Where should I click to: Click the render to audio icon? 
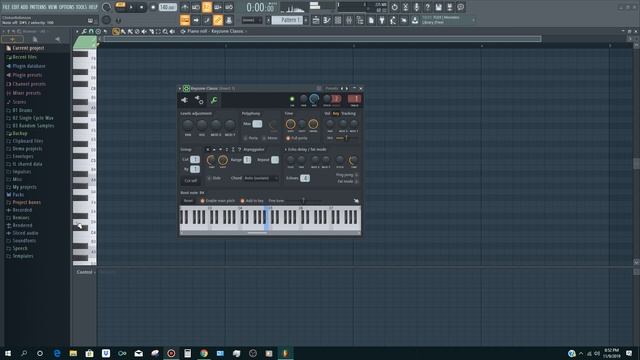click(x=449, y=7)
